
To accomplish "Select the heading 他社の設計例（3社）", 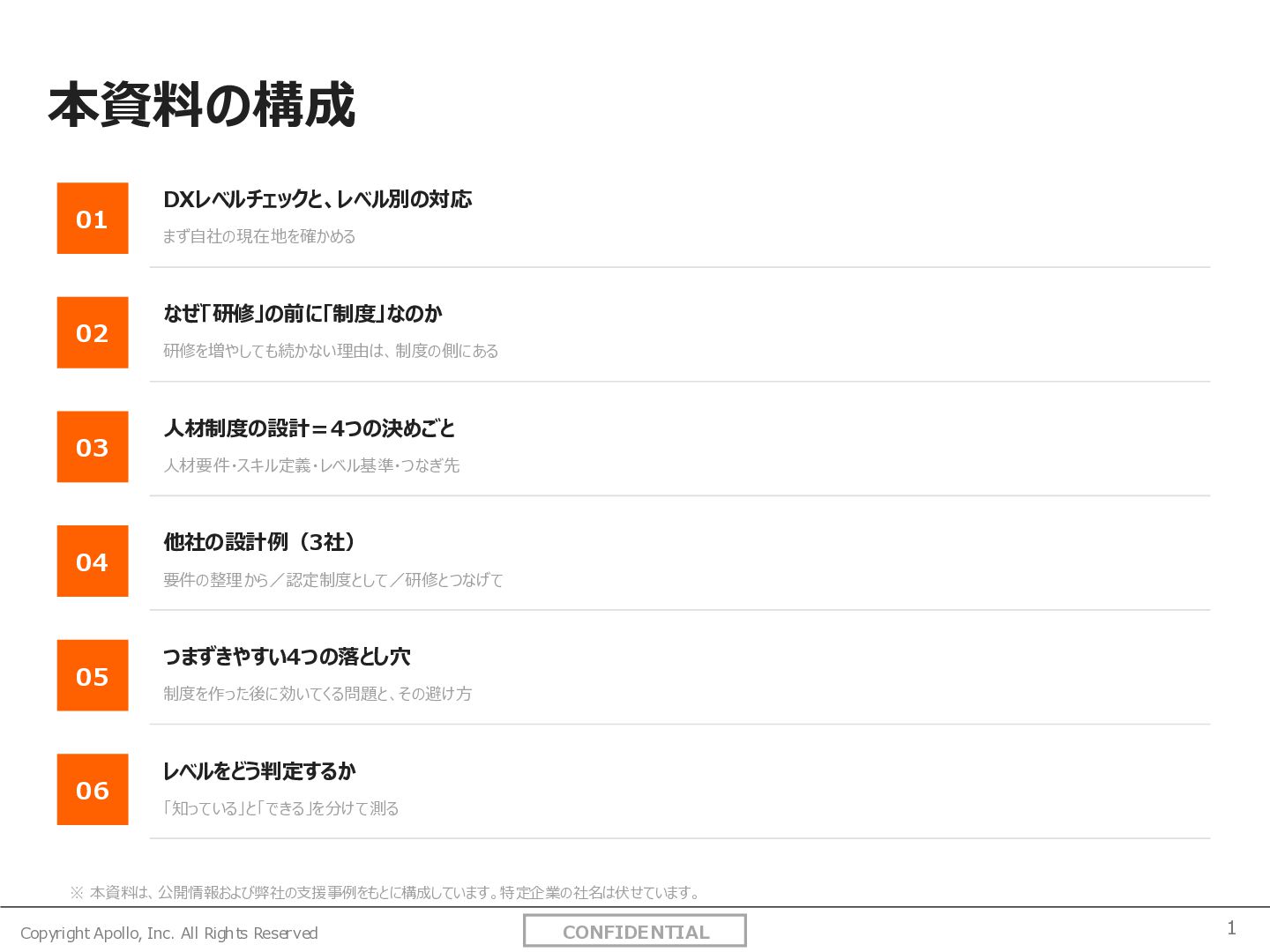I will (260, 542).
